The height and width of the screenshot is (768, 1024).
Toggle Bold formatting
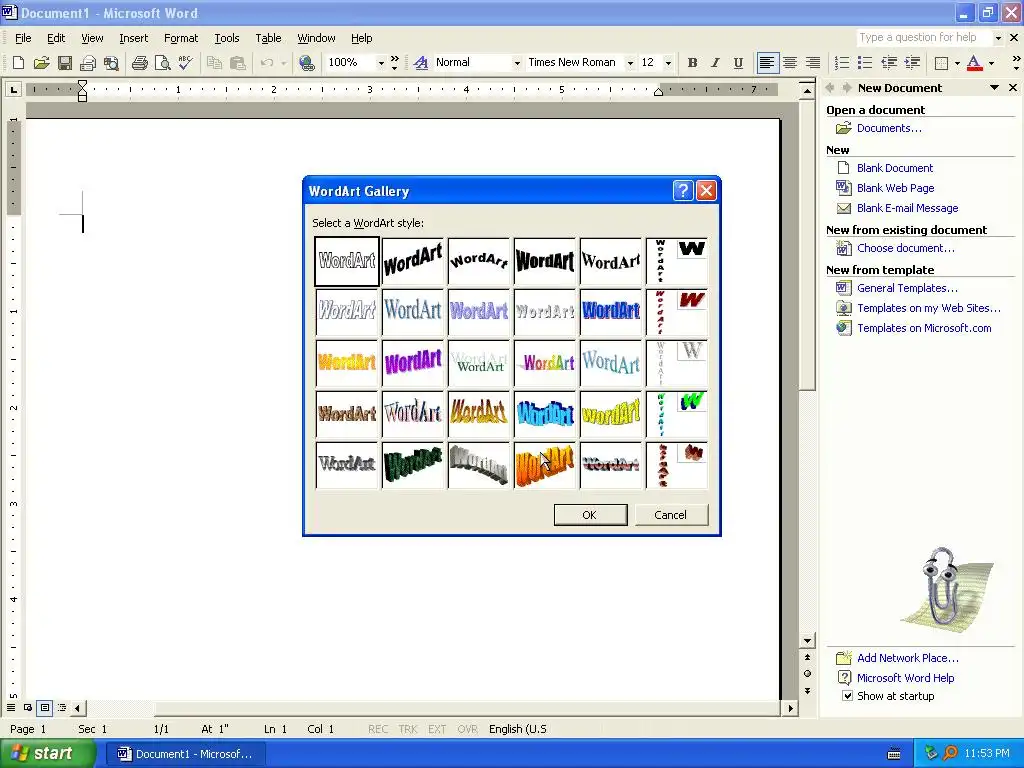(x=692, y=63)
